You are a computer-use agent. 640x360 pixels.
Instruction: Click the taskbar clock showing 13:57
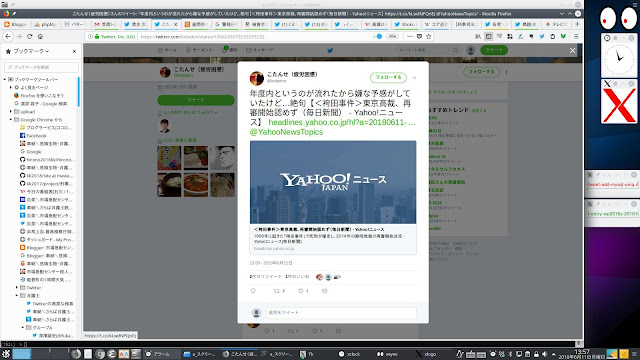[582, 354]
